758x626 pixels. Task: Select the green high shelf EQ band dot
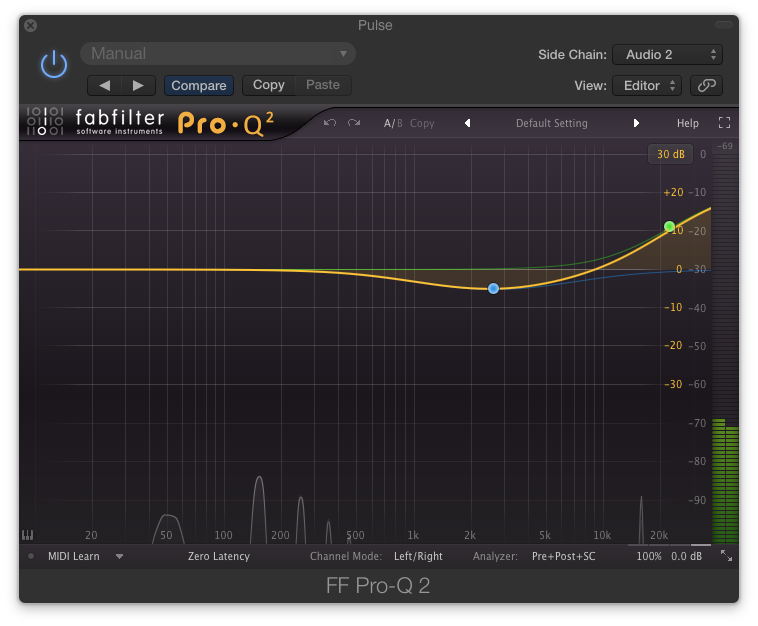[x=669, y=226]
